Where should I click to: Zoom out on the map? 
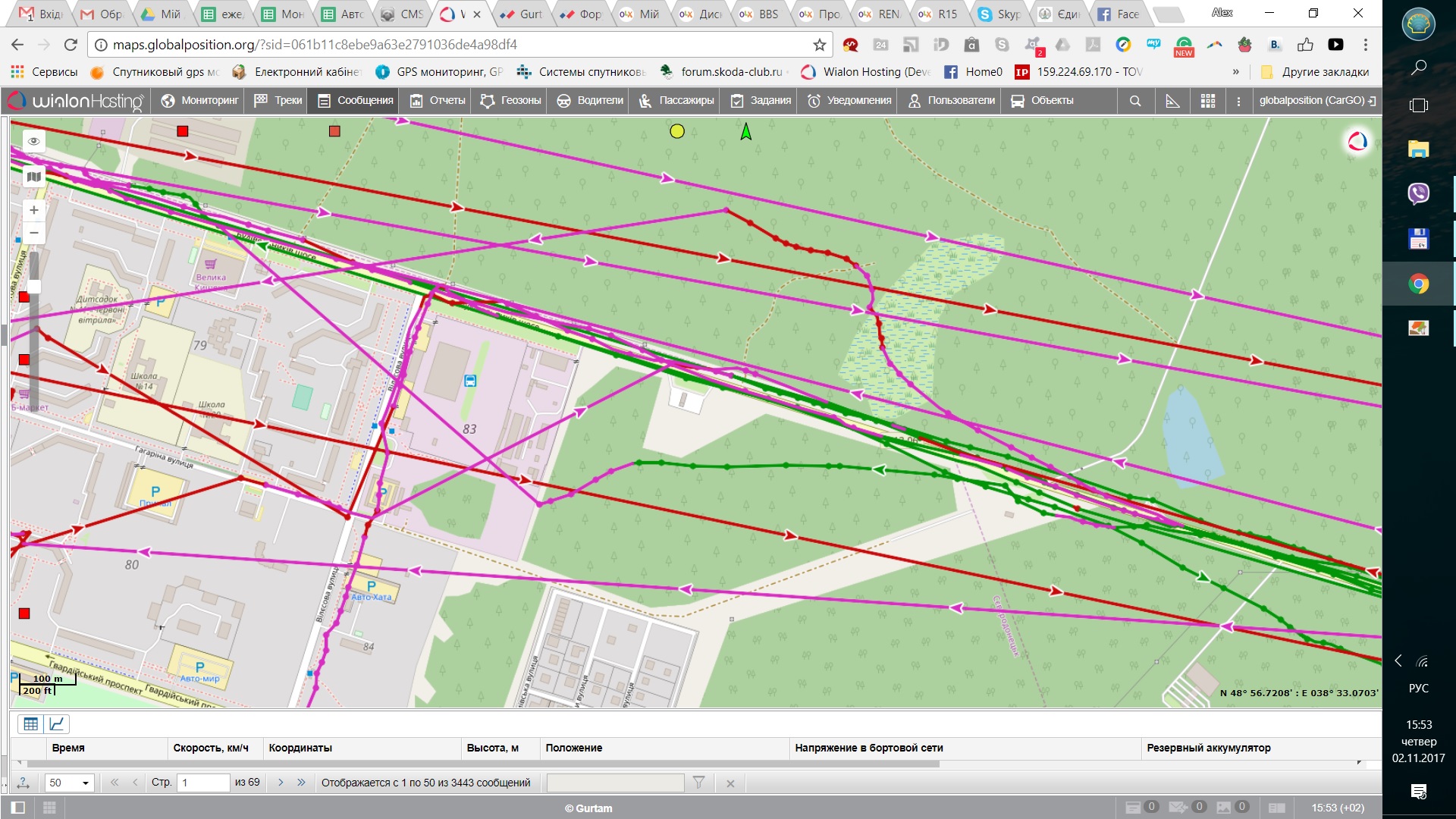pyautogui.click(x=33, y=233)
